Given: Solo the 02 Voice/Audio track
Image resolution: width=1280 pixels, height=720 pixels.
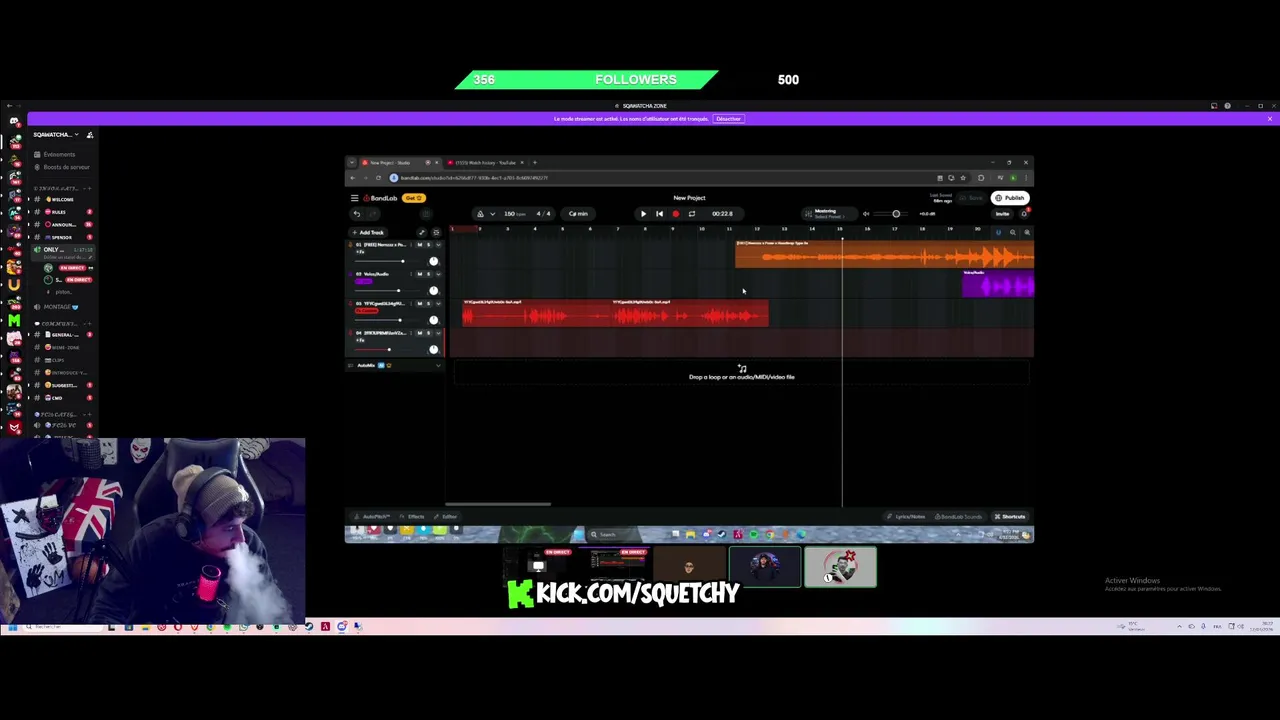Looking at the screenshot, I should 429,274.
